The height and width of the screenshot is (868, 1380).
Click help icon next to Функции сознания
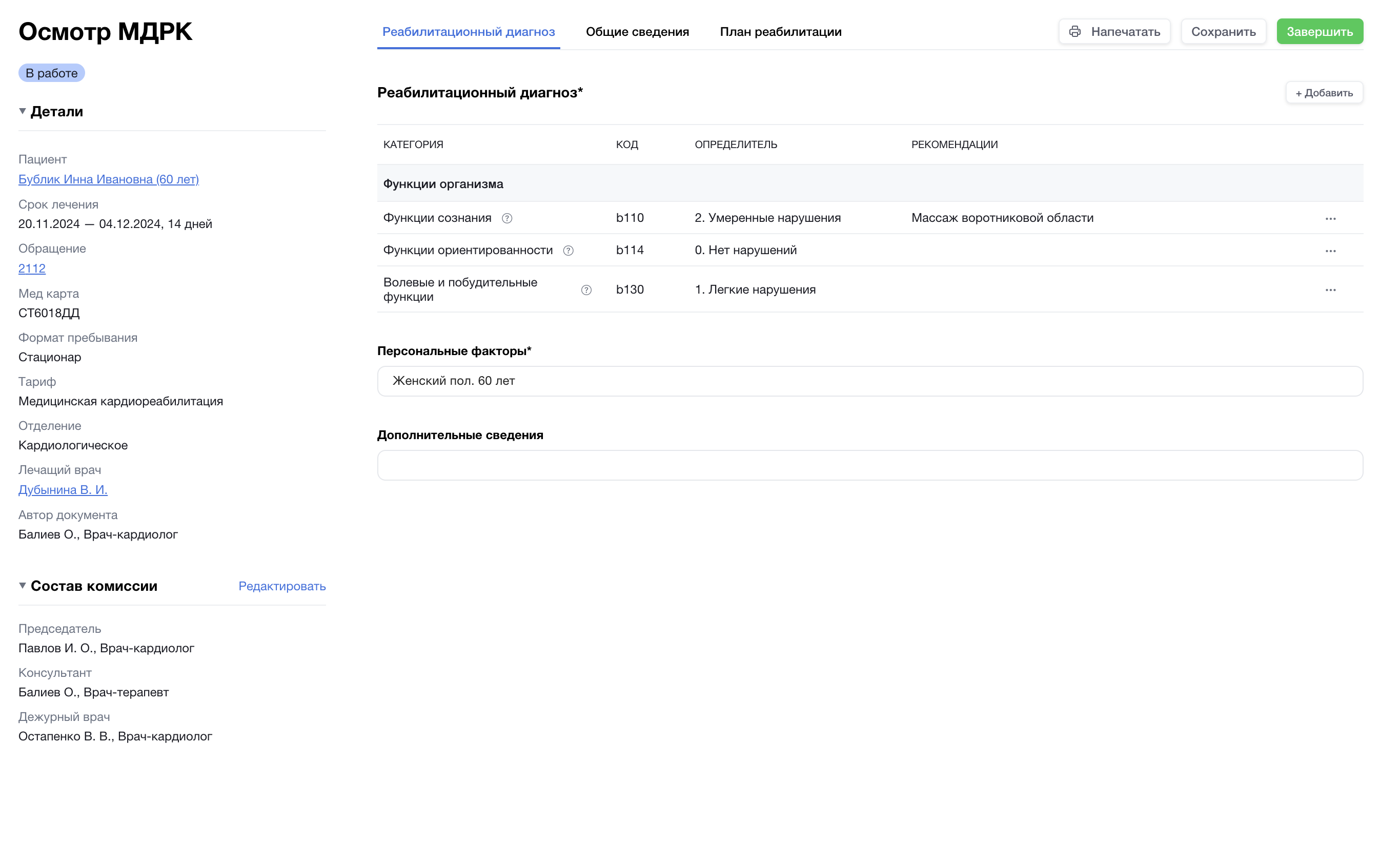506,218
